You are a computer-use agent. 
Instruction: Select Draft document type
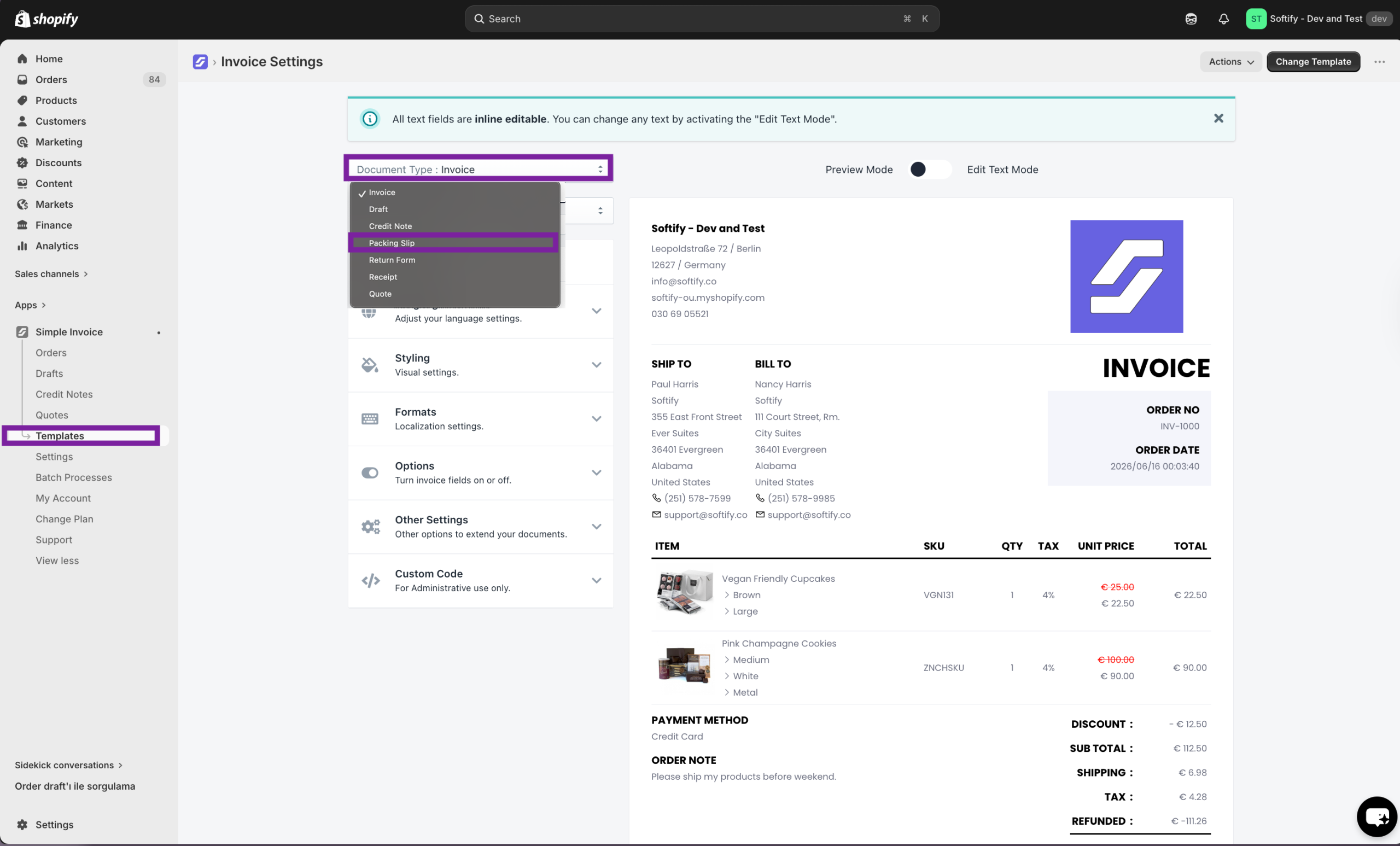pyautogui.click(x=454, y=209)
